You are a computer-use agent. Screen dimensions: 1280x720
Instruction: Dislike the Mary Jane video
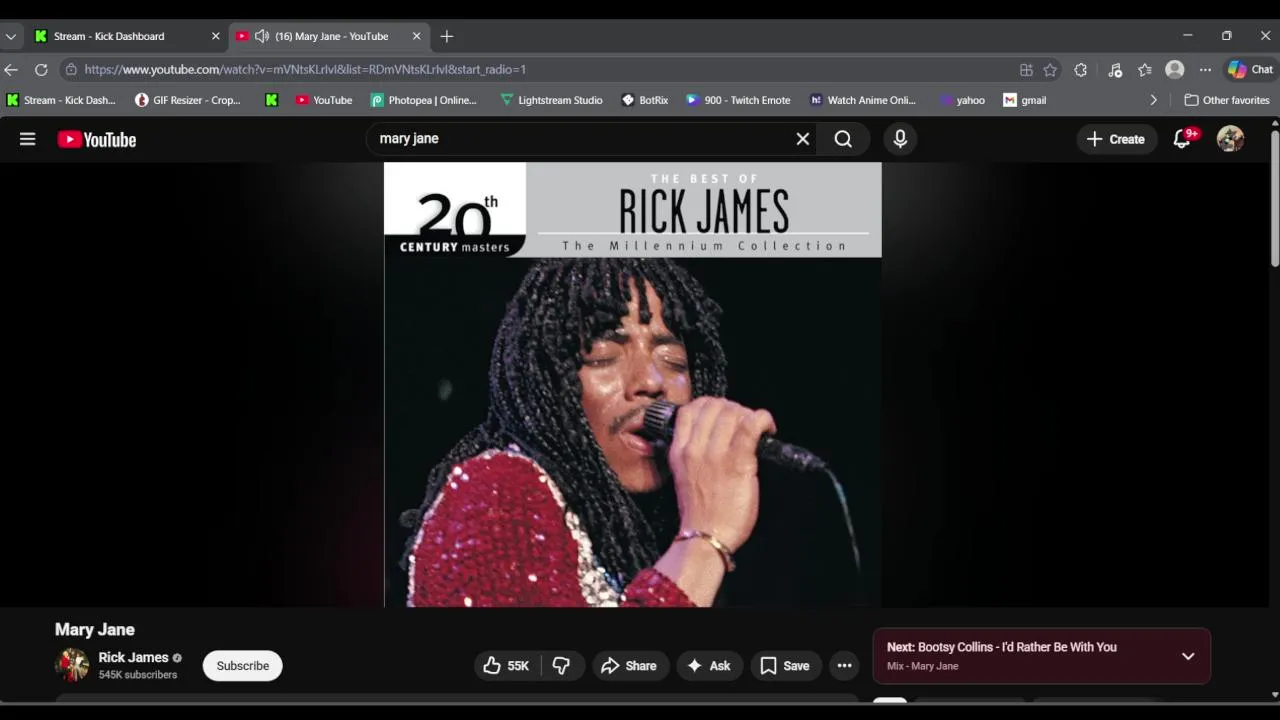point(562,666)
